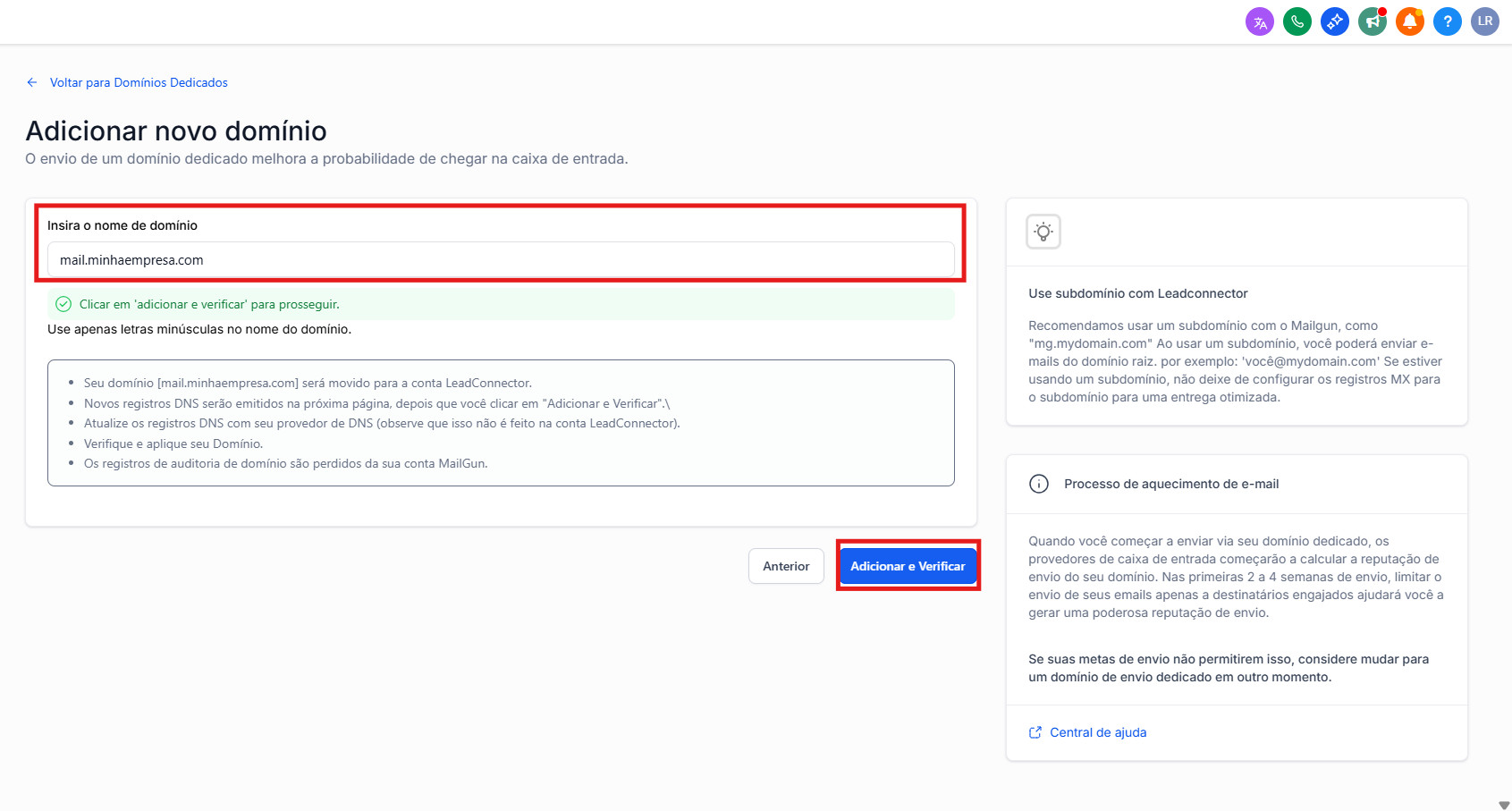1512x811 pixels.
Task: Click the scroll down arrow at page bottom
Action: (x=1503, y=805)
